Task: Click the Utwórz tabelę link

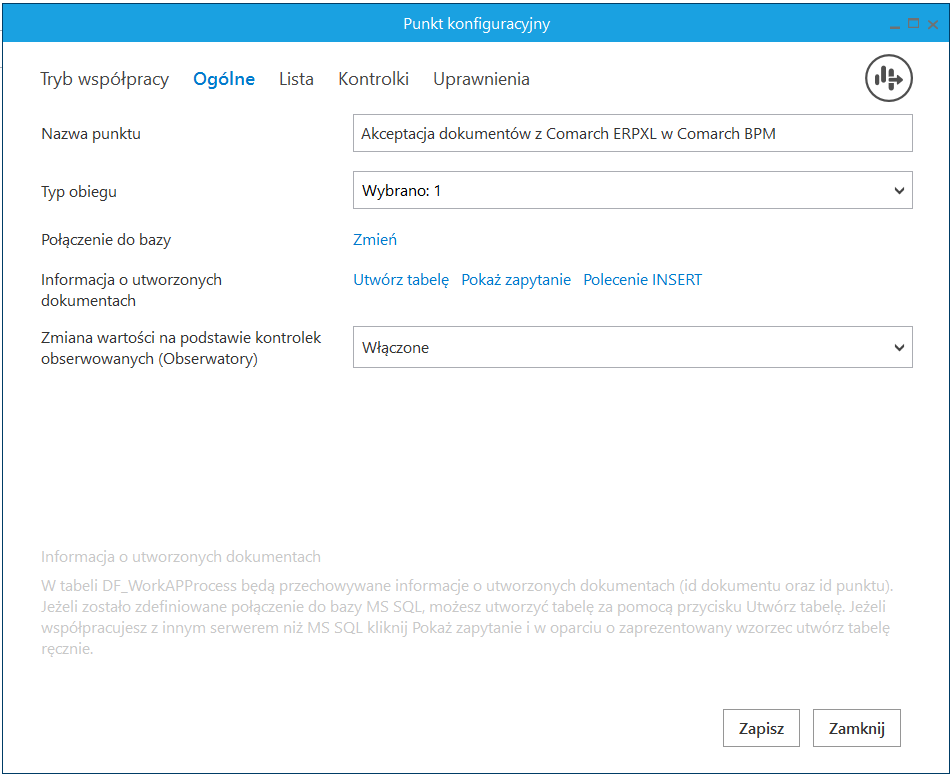Action: 401,280
